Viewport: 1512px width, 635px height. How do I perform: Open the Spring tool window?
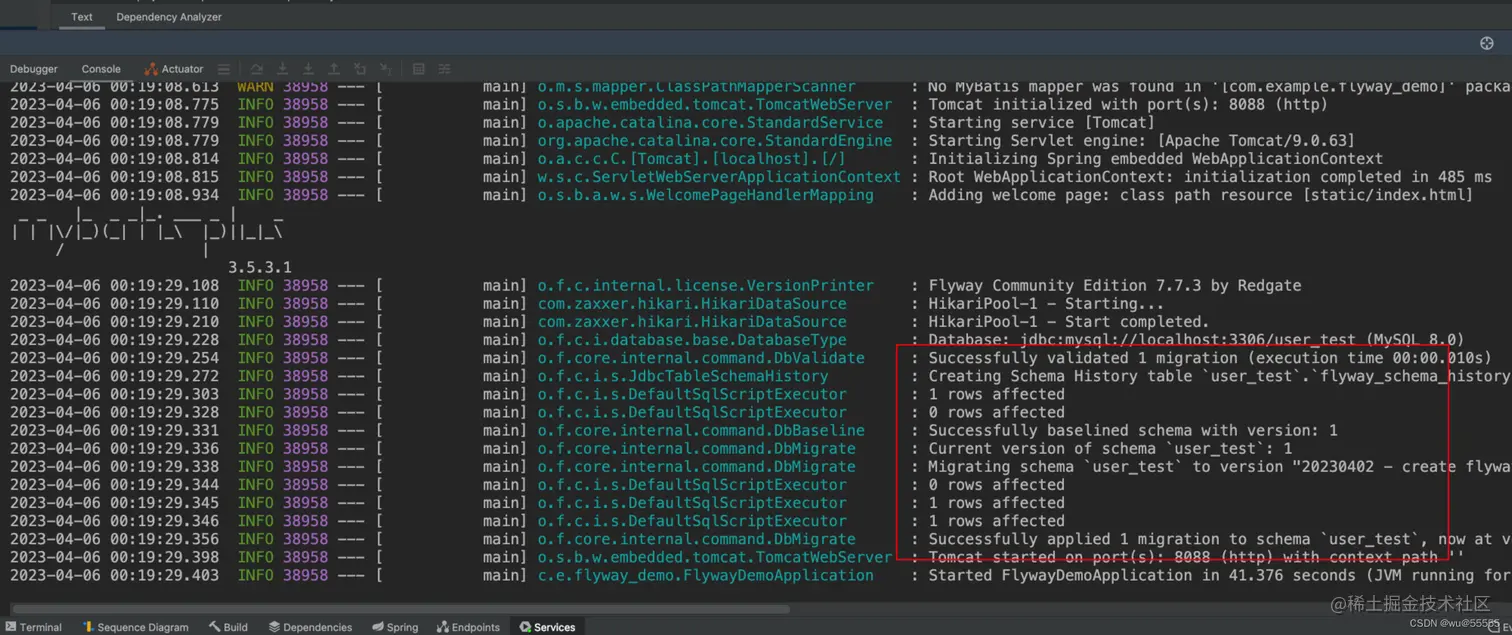click(395, 627)
